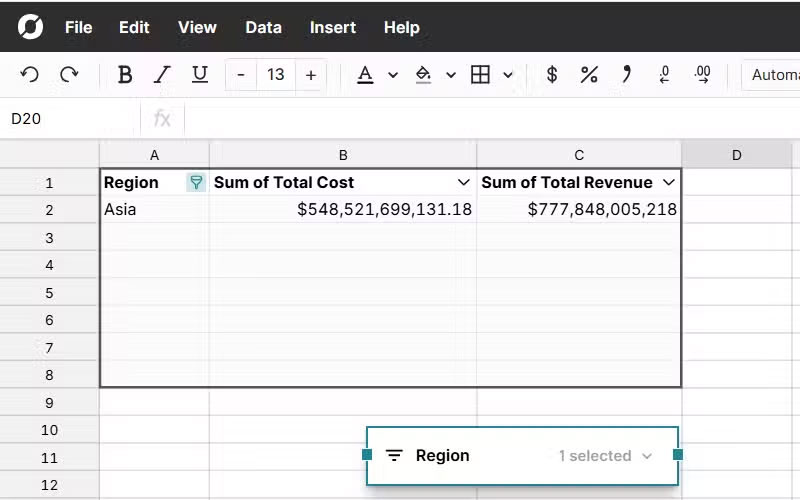The height and width of the screenshot is (500, 800).
Task: Select column C header
Action: (x=579, y=155)
